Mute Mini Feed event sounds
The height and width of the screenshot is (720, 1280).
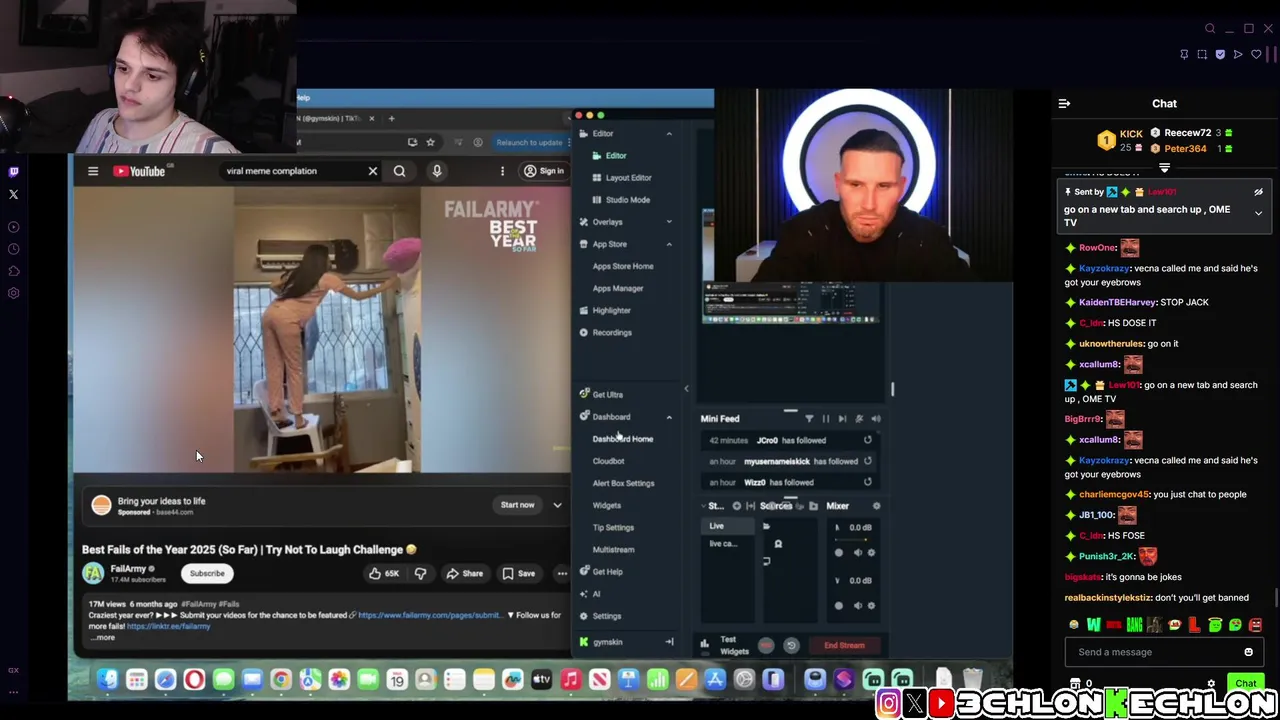pos(876,419)
